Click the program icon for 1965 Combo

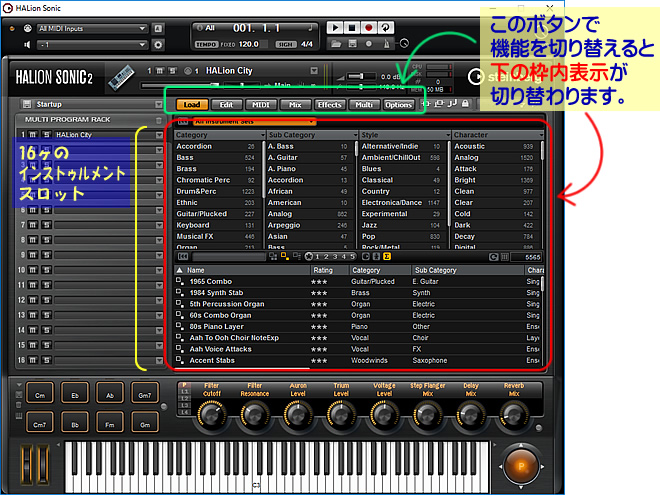[x=180, y=281]
